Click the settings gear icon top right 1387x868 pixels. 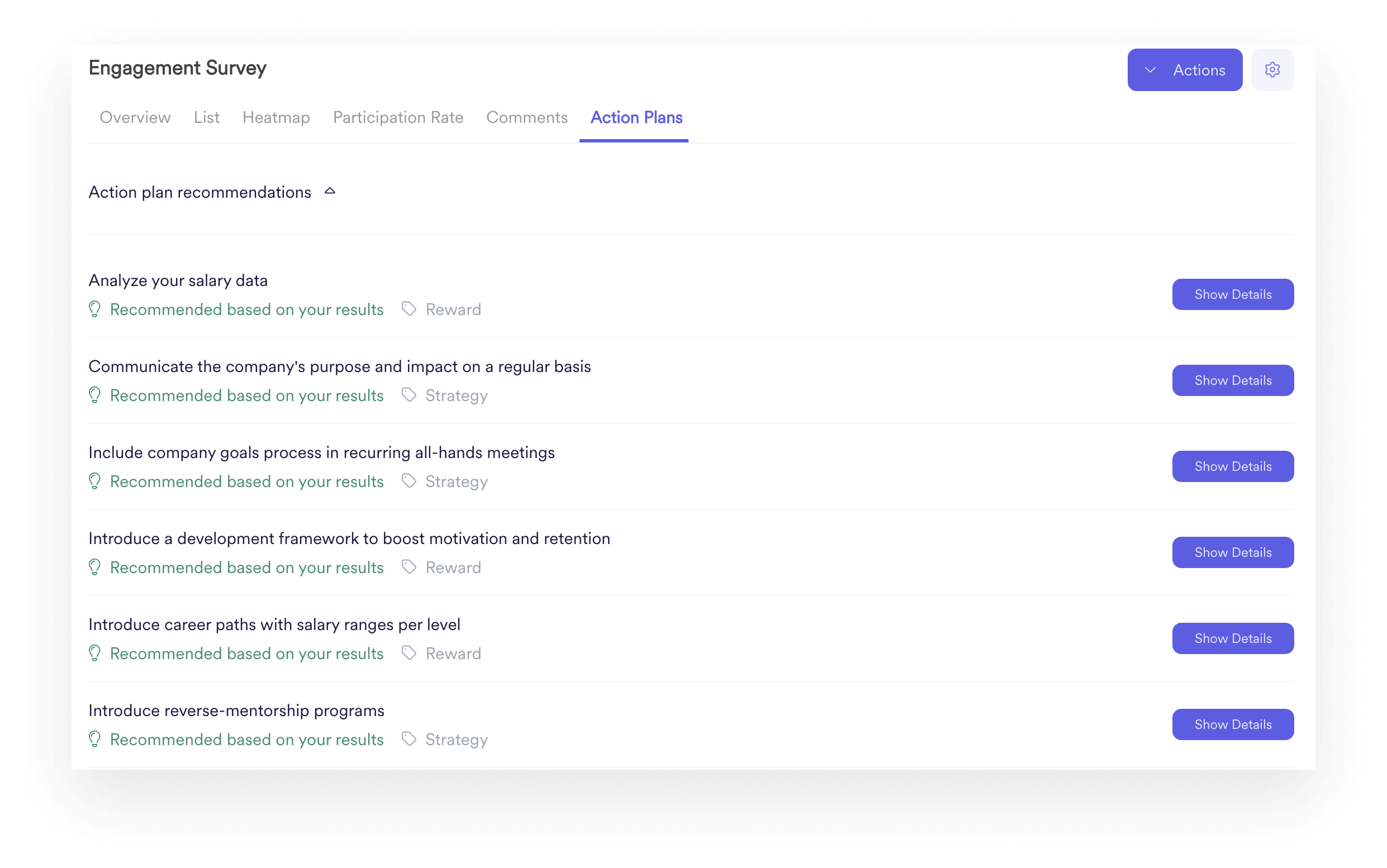pos(1272,70)
